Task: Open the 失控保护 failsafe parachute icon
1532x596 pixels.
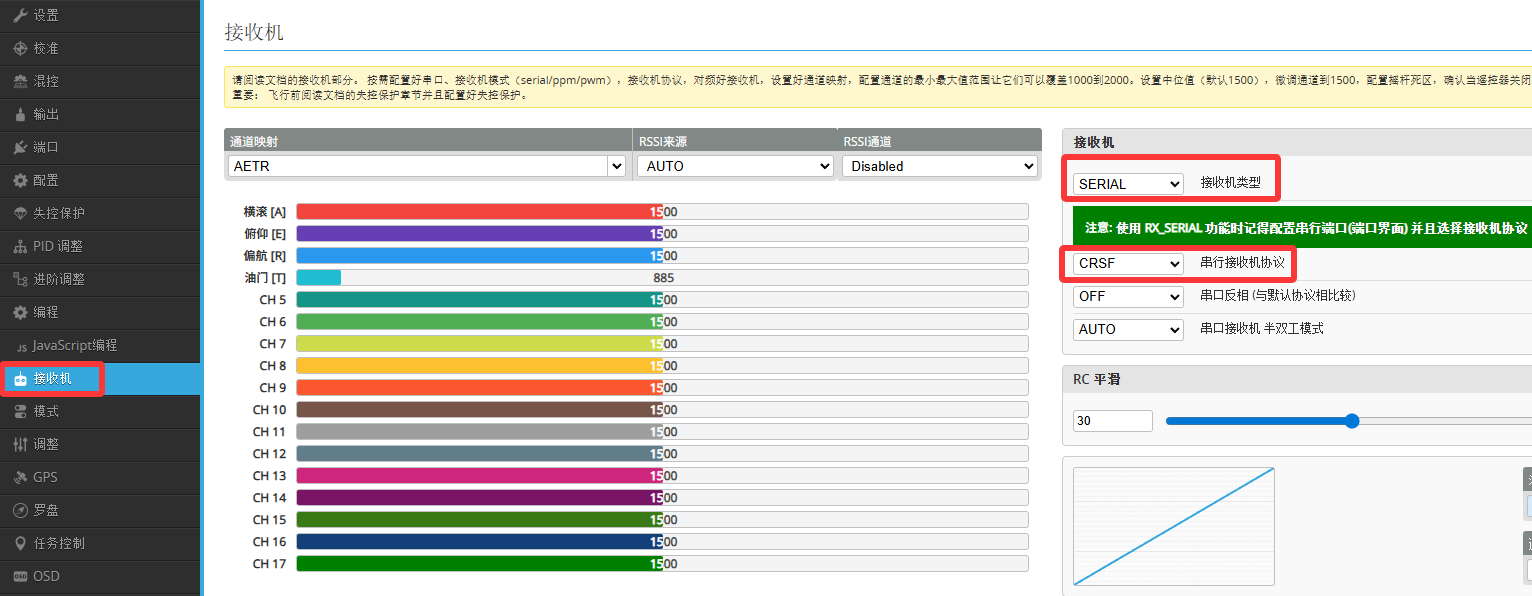Action: 20,213
